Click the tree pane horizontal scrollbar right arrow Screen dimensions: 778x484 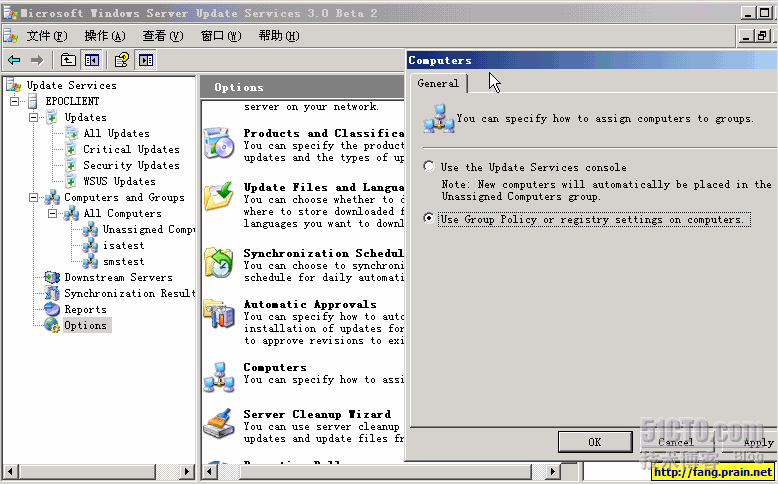(x=187, y=471)
